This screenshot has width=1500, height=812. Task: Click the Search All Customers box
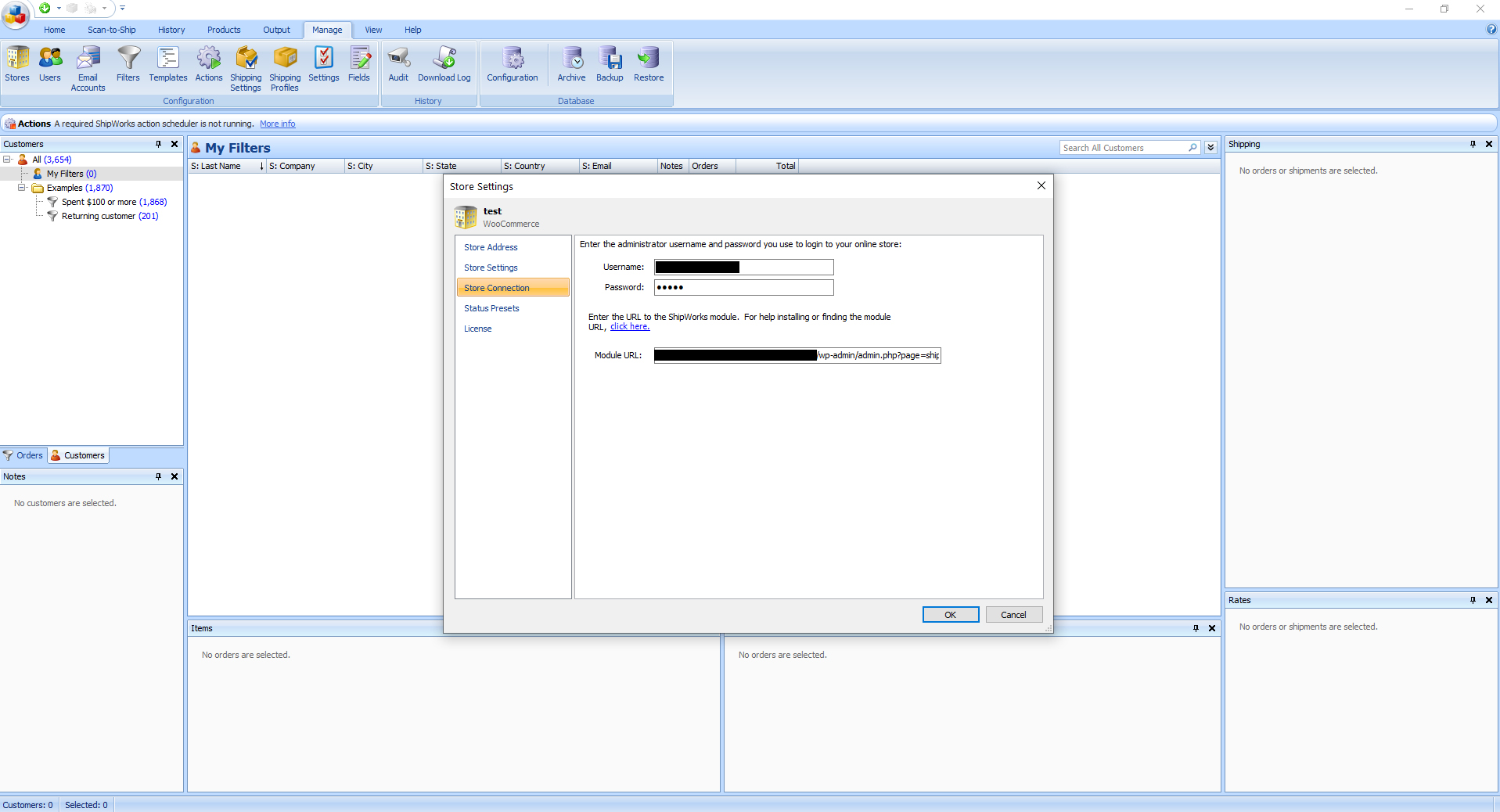[1124, 147]
